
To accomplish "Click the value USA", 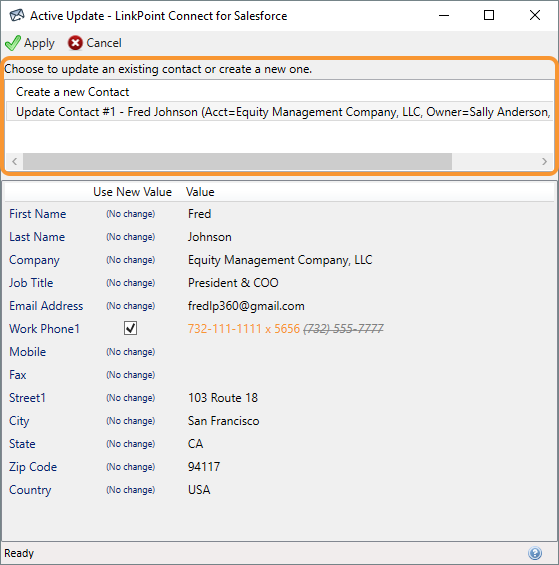I will click(199, 490).
